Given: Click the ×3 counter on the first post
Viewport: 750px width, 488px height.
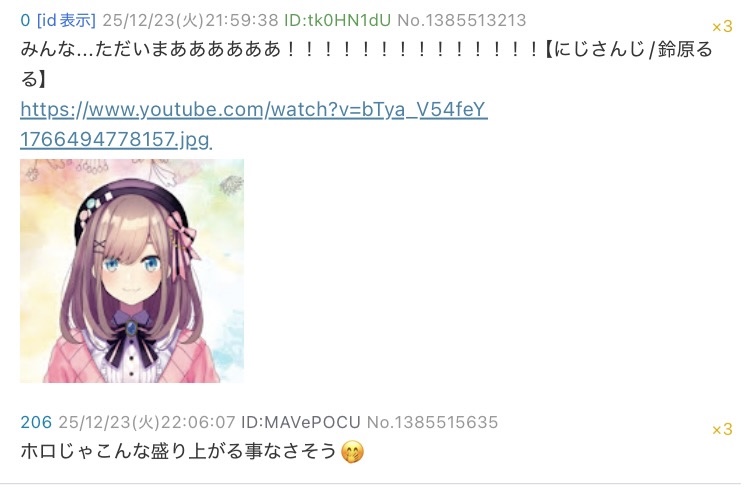Looking at the screenshot, I should 722,26.
